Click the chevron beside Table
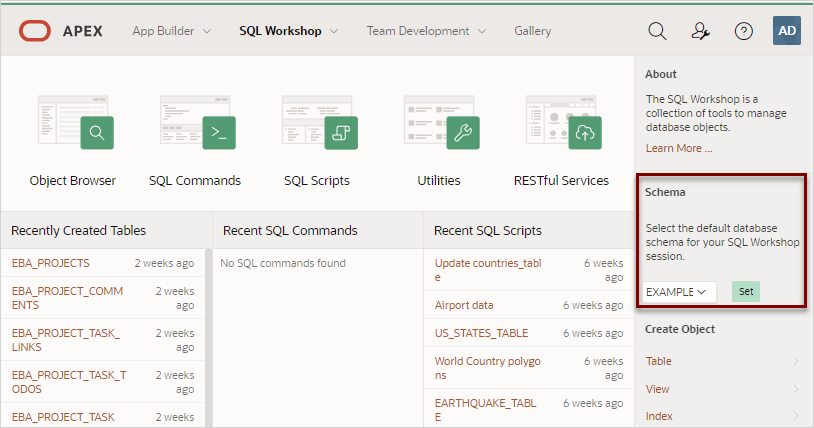The height and width of the screenshot is (428, 814). (x=796, y=361)
